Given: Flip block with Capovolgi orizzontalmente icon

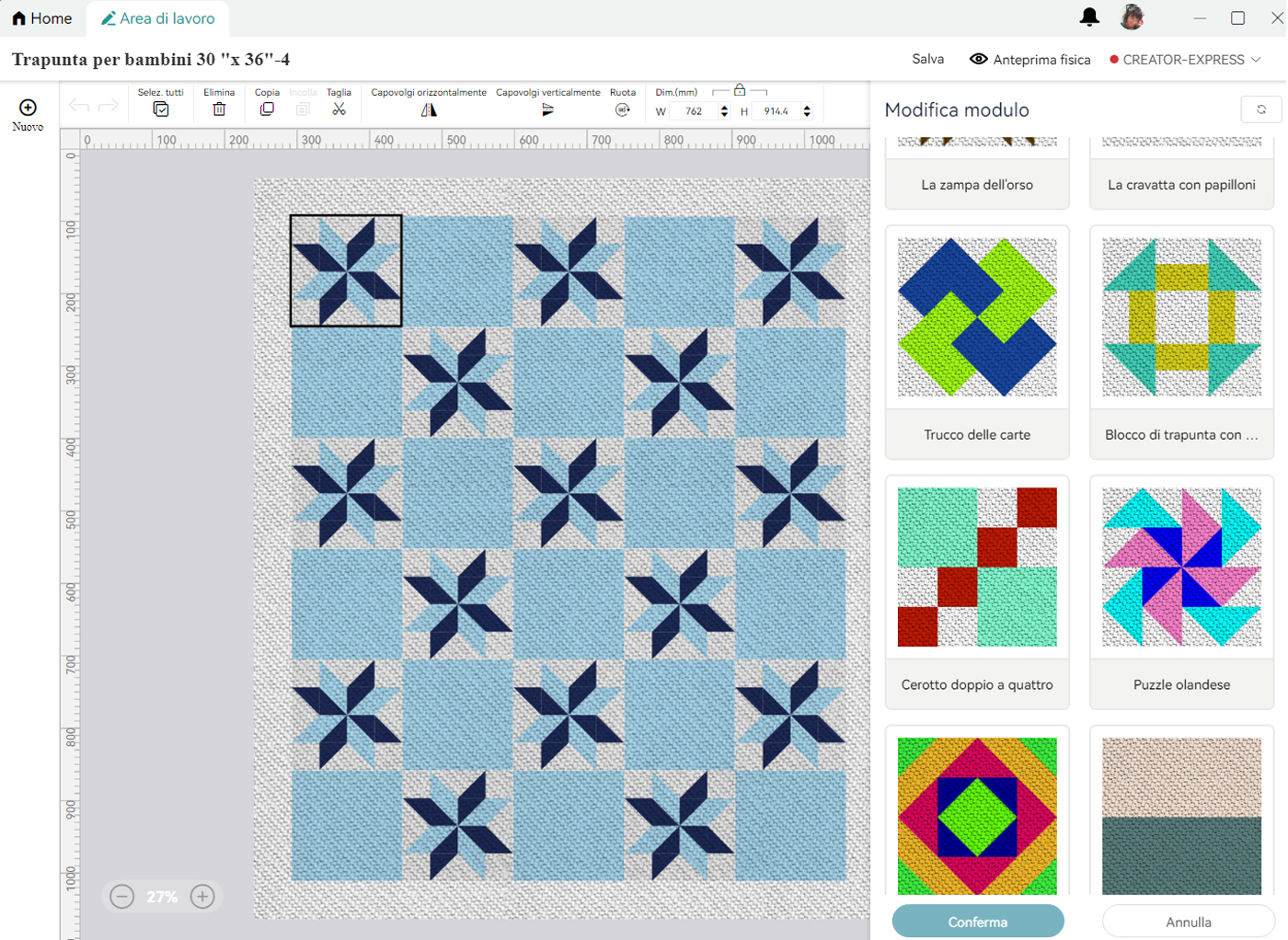Looking at the screenshot, I should 429,109.
